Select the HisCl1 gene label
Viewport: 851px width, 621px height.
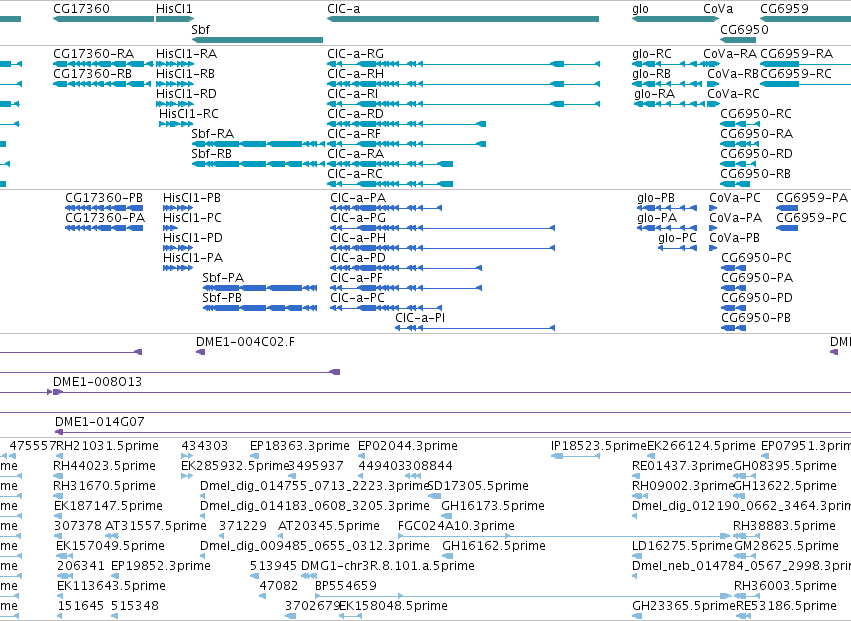pos(174,9)
